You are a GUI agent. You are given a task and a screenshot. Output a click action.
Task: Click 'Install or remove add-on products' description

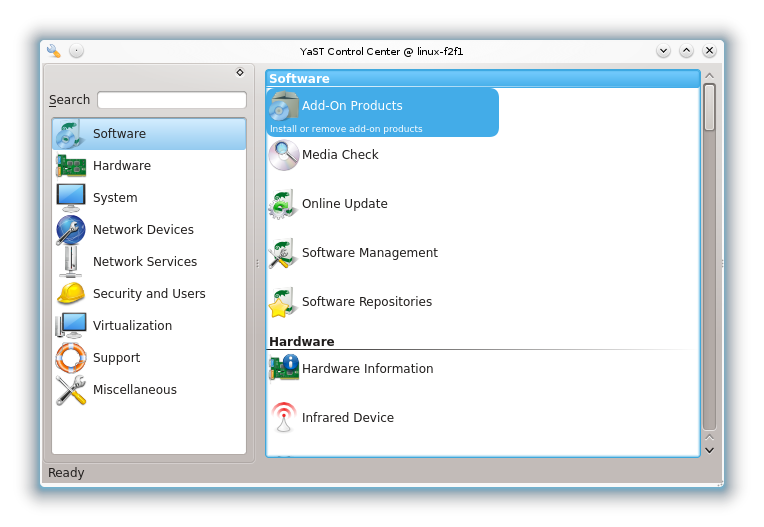coord(346,129)
